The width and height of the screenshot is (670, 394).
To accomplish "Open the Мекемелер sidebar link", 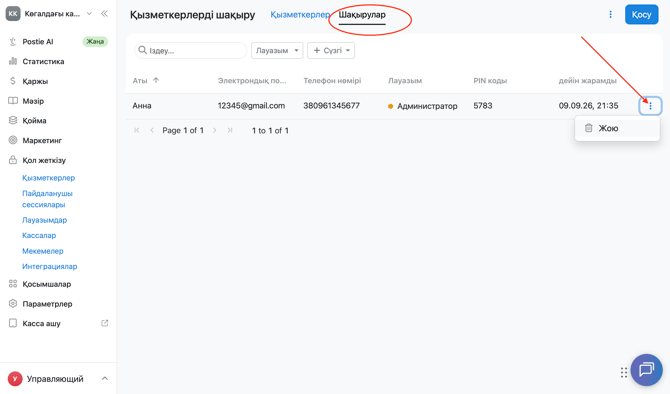I will click(43, 251).
